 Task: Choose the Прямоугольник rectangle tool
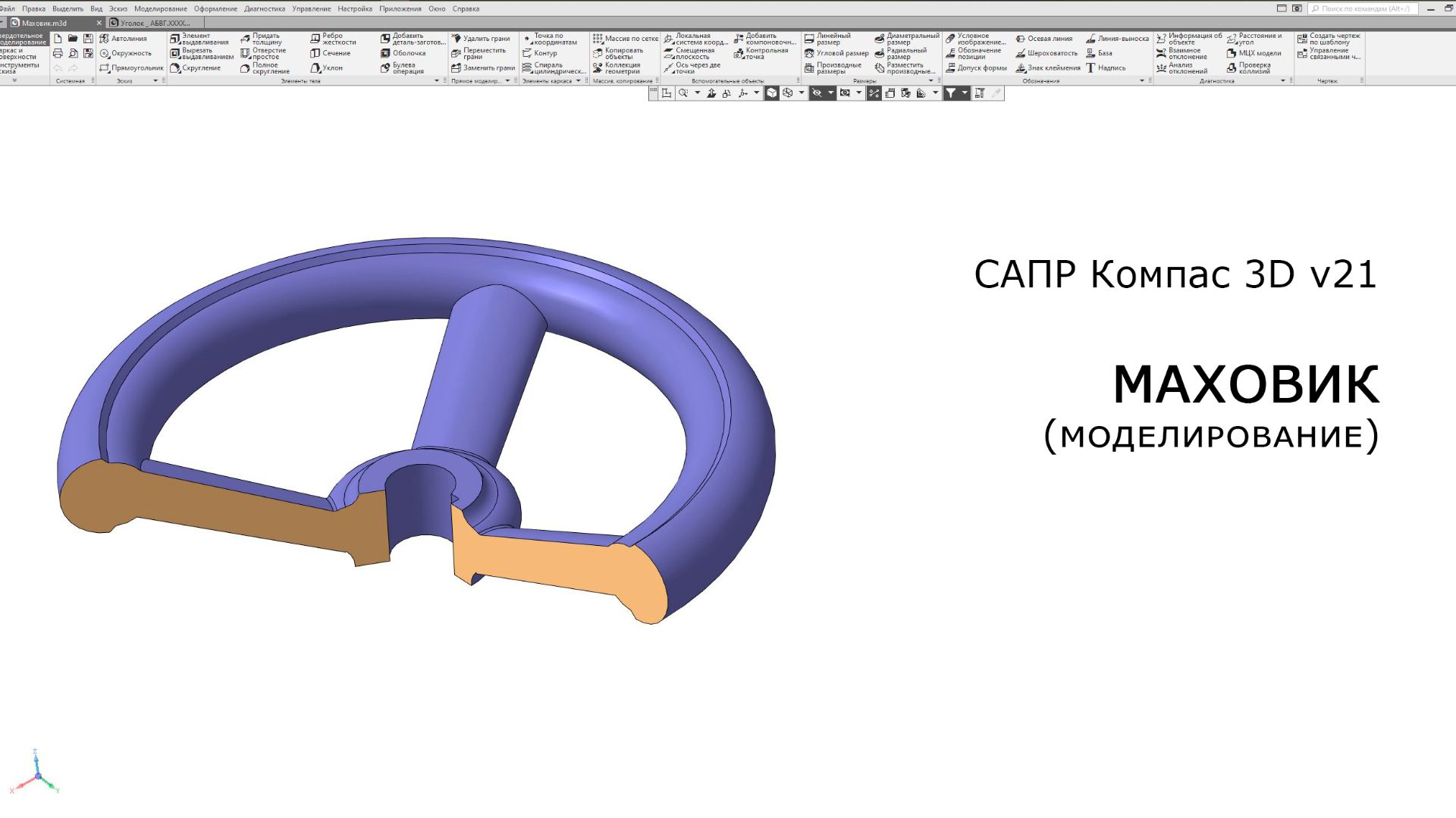point(131,68)
